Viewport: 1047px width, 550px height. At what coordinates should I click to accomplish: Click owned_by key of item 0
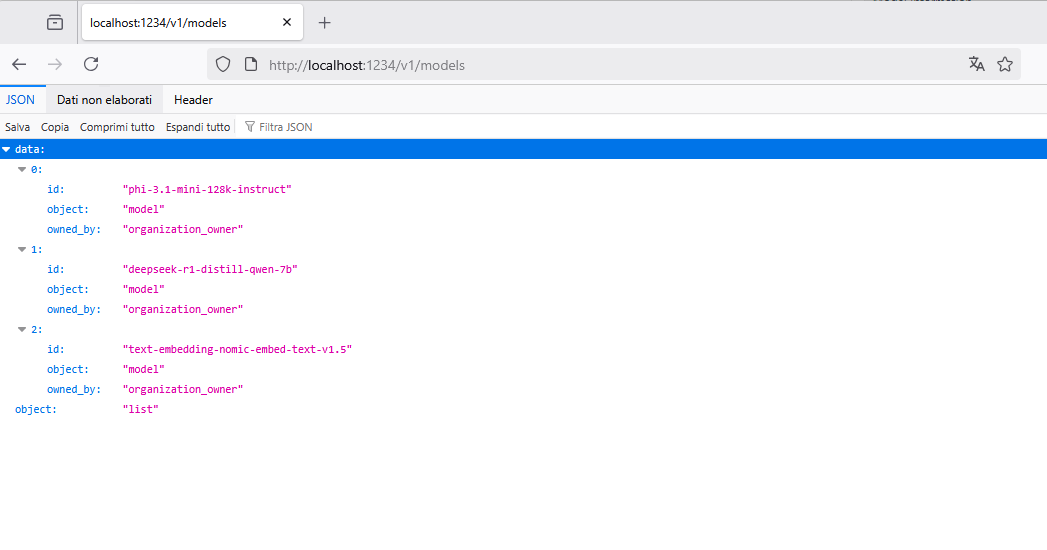pos(73,230)
